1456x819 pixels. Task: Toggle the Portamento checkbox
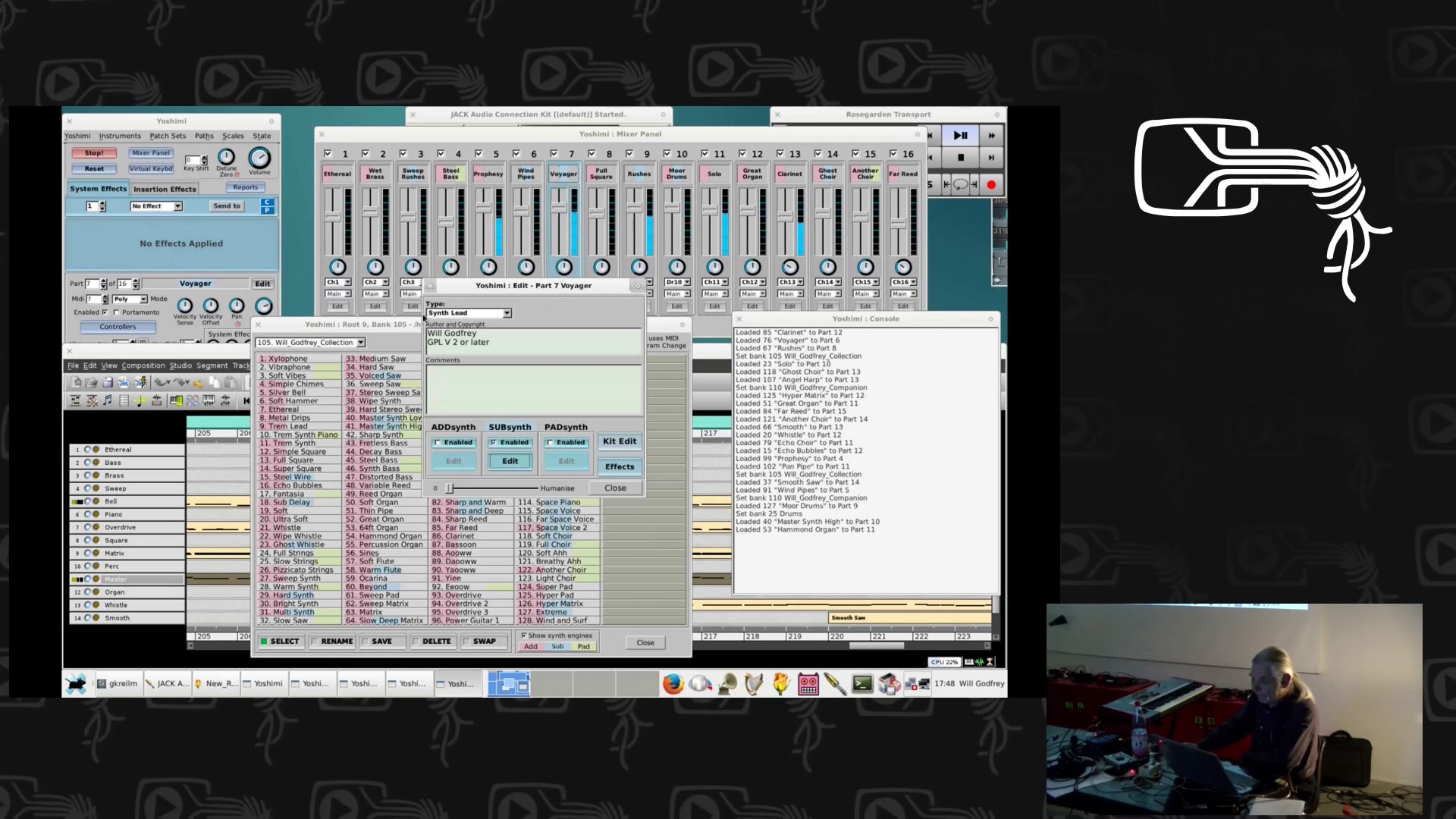[x=116, y=312]
